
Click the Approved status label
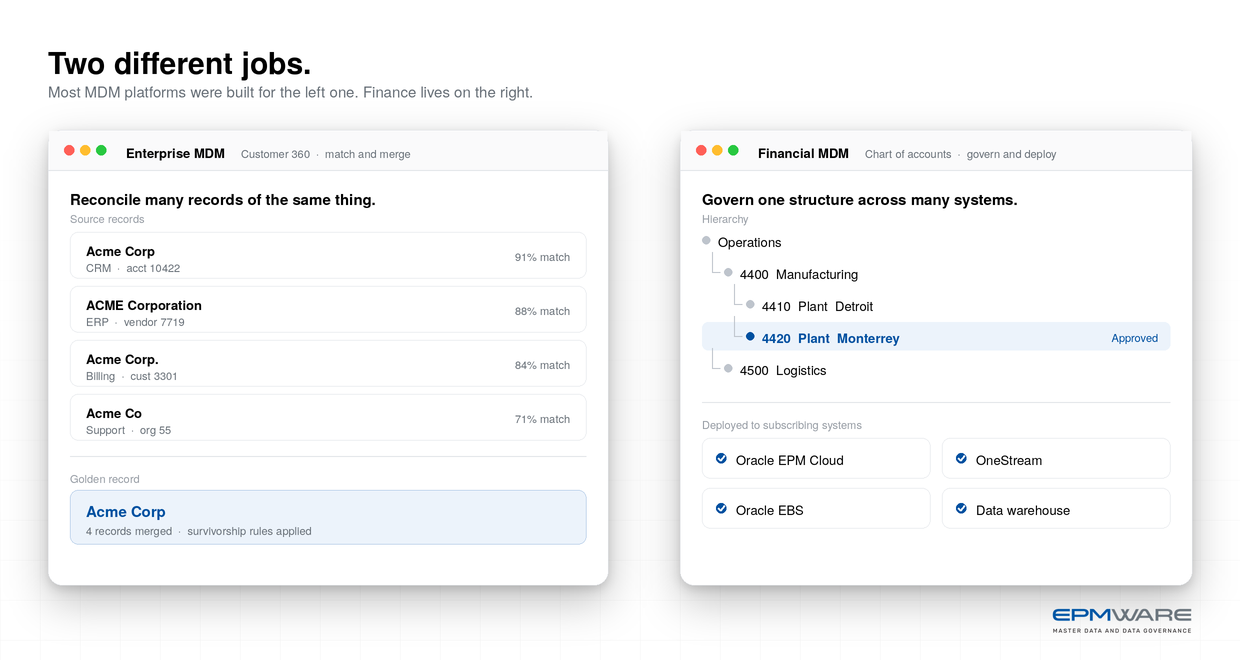point(1134,338)
